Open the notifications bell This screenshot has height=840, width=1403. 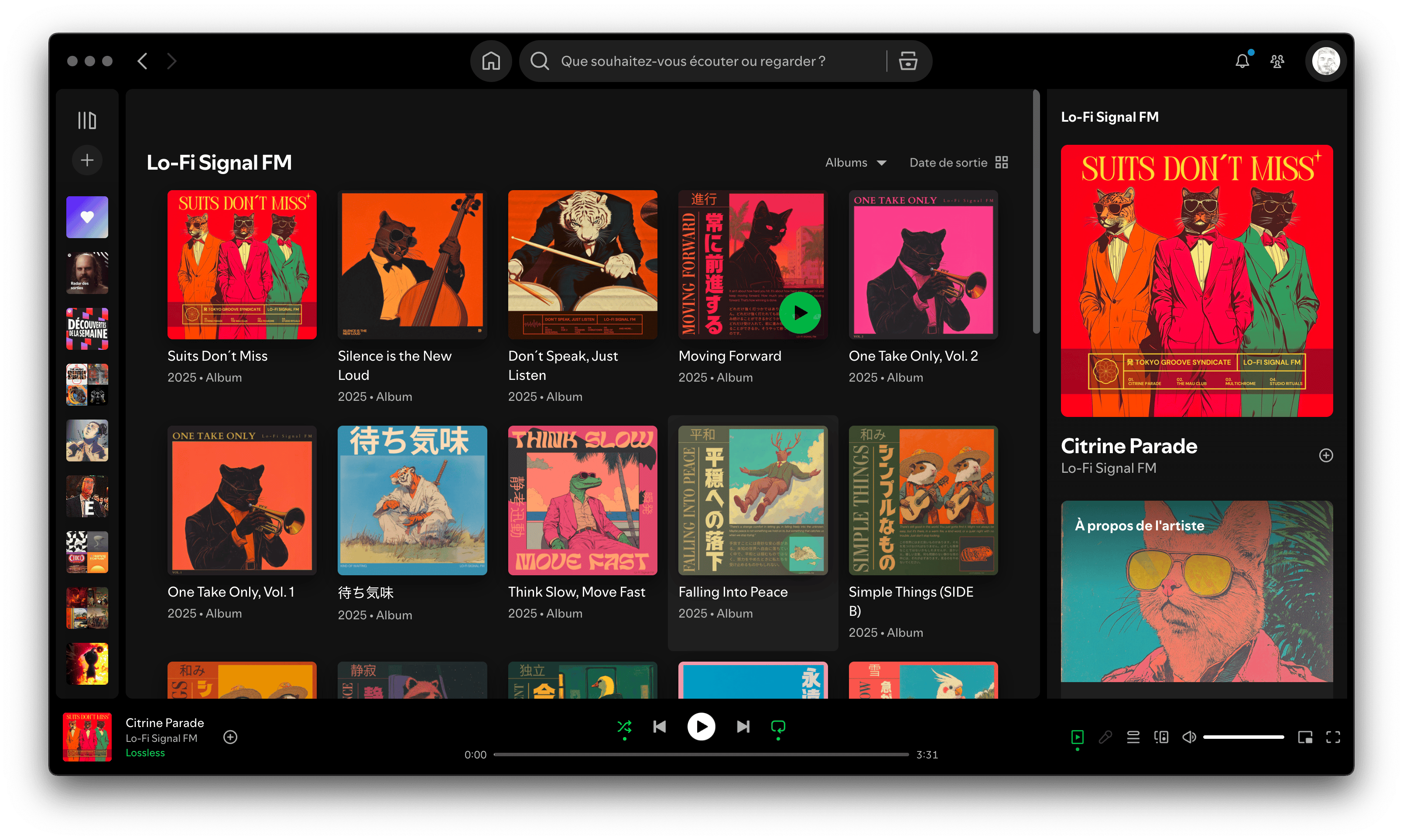click(x=1242, y=61)
